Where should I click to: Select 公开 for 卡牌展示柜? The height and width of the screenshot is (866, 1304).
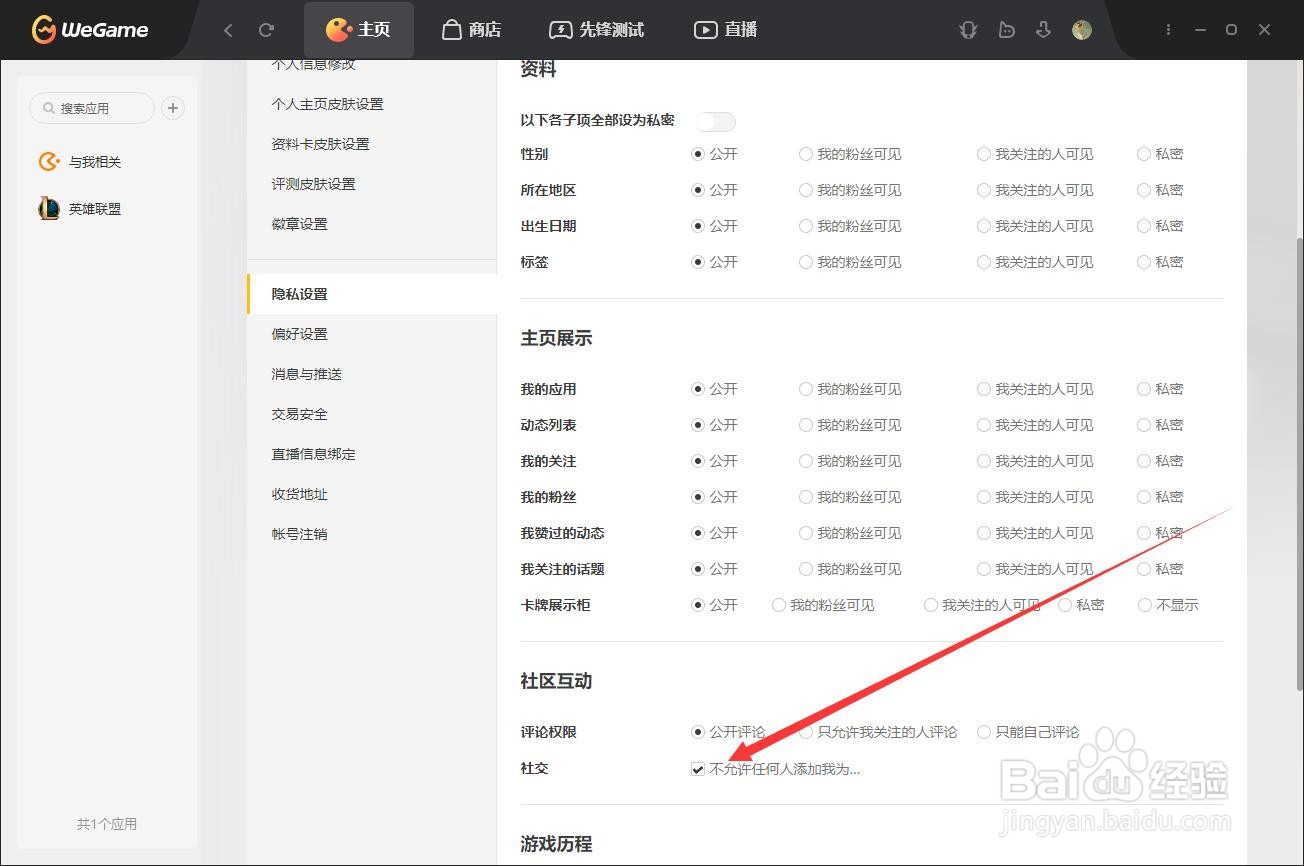pos(698,605)
